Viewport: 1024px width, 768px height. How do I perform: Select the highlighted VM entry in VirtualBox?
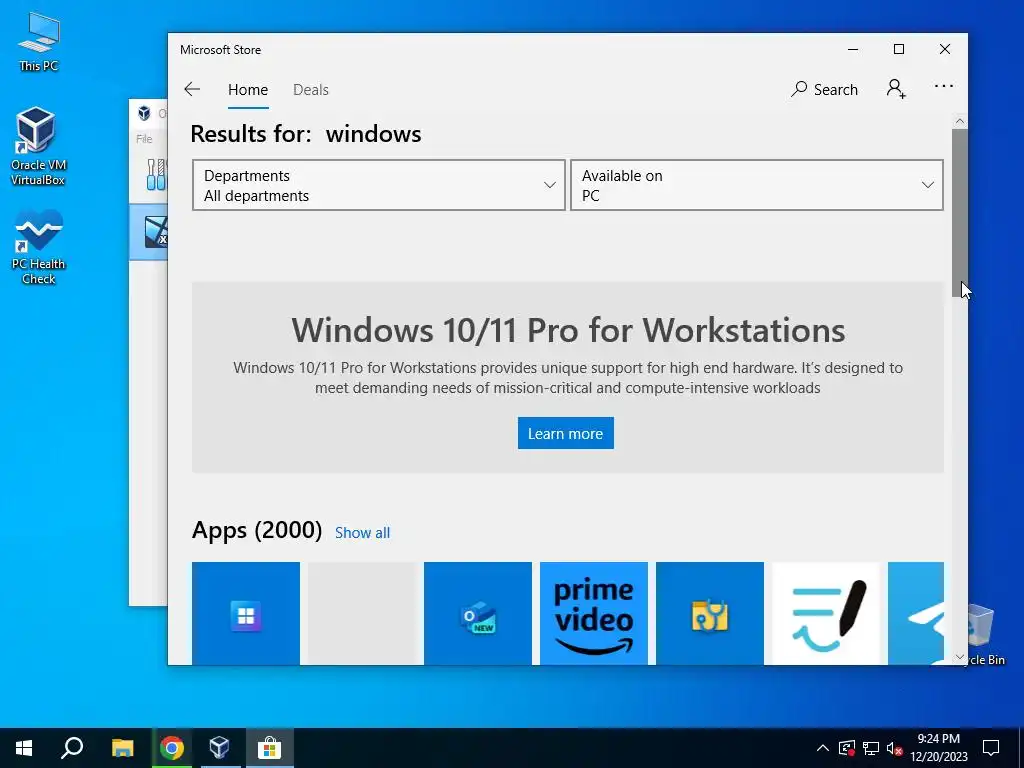coord(148,232)
